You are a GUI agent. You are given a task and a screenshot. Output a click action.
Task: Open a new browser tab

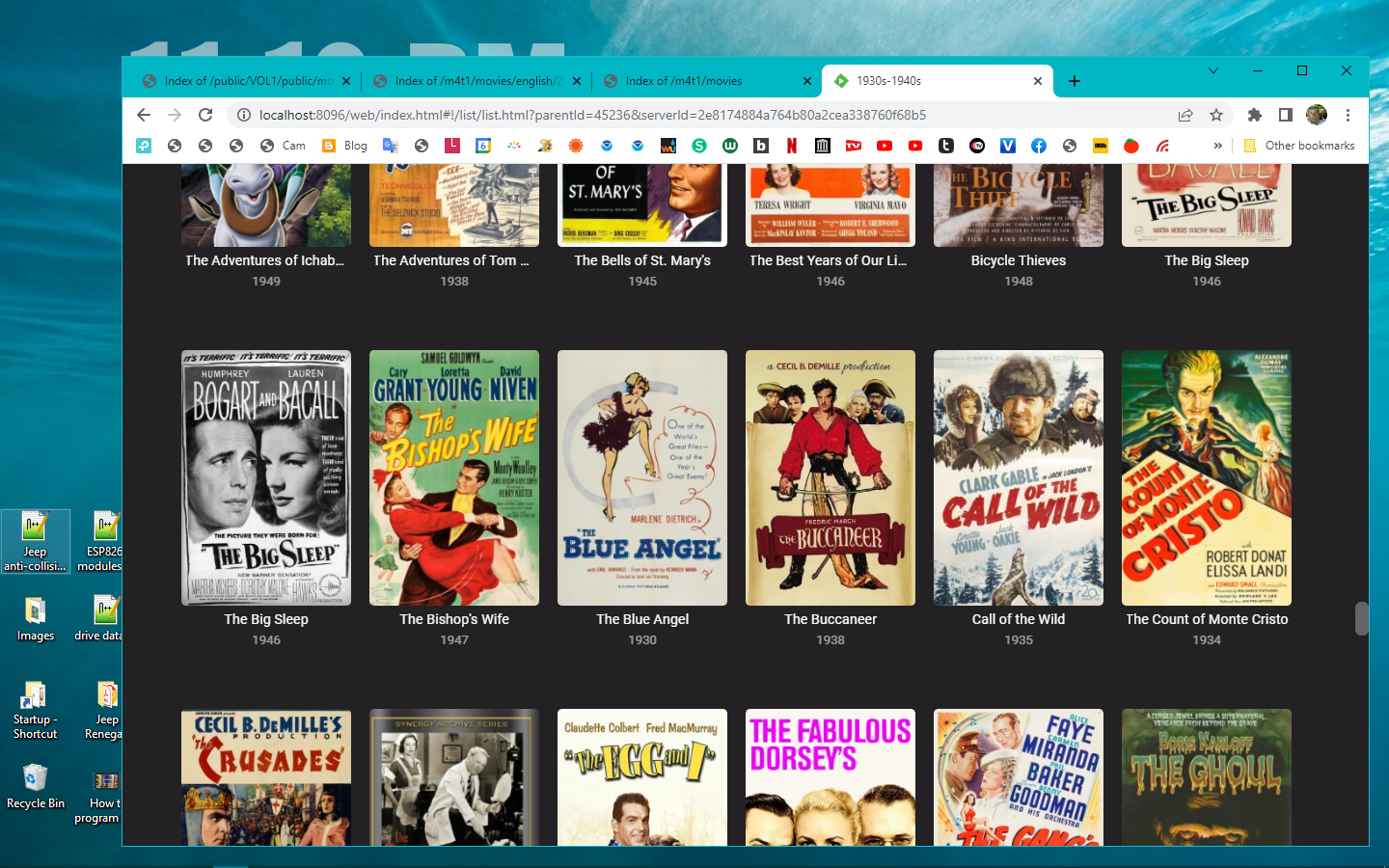(x=1075, y=81)
